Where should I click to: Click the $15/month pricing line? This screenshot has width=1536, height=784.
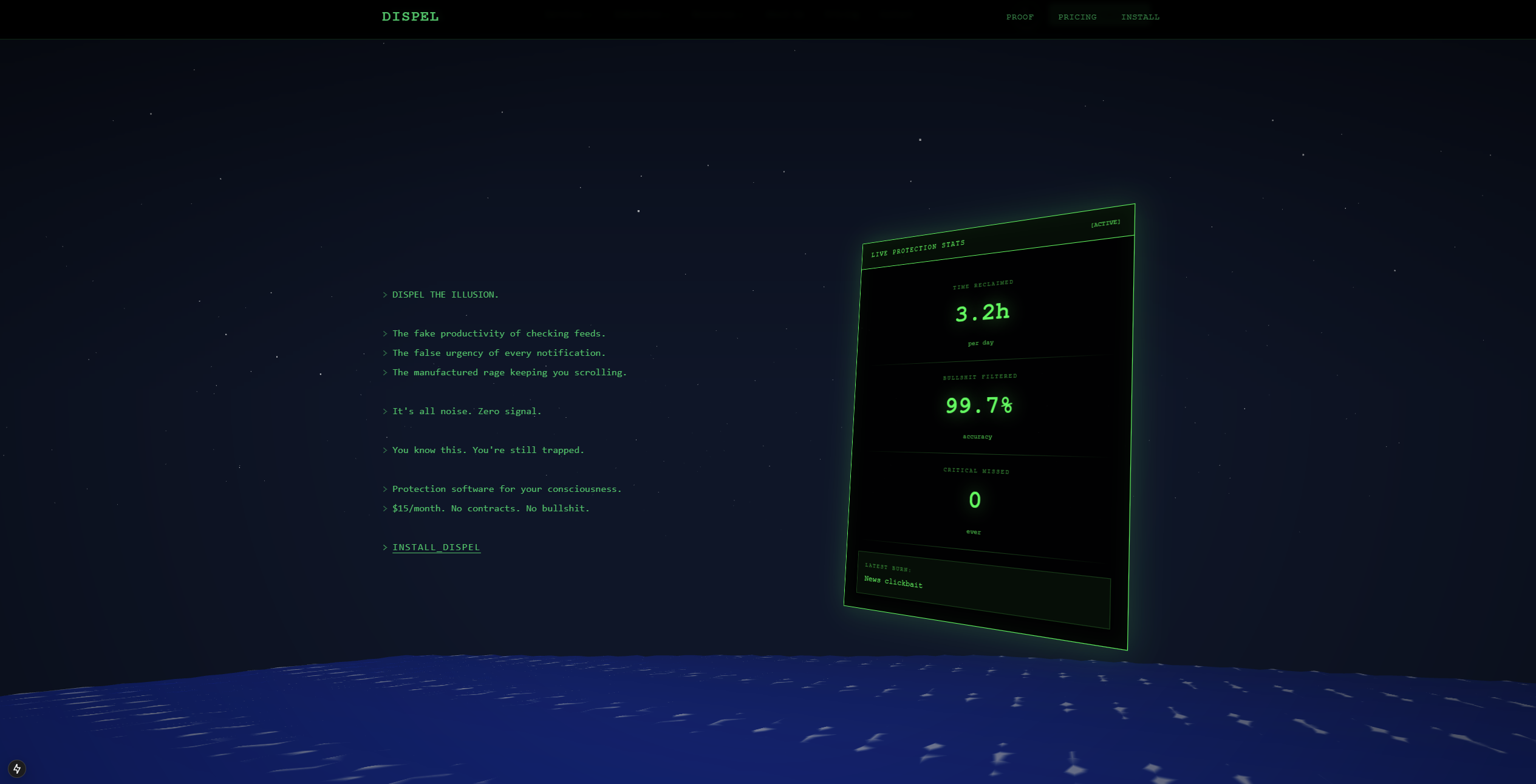[491, 508]
